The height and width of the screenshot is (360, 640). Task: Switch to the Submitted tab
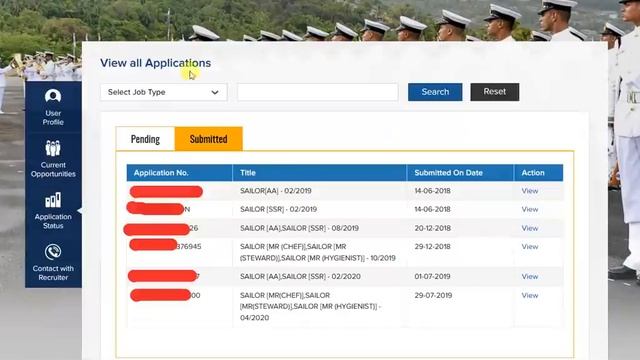pos(209,139)
